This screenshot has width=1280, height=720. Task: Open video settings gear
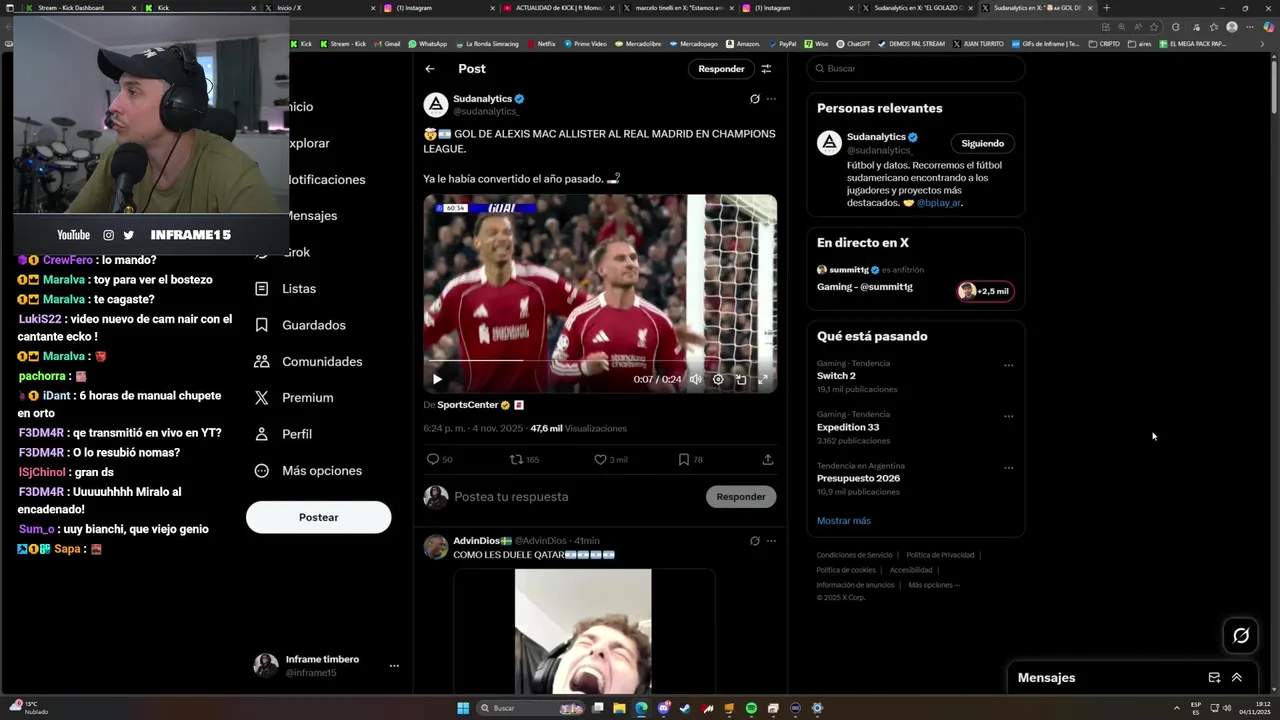point(718,379)
